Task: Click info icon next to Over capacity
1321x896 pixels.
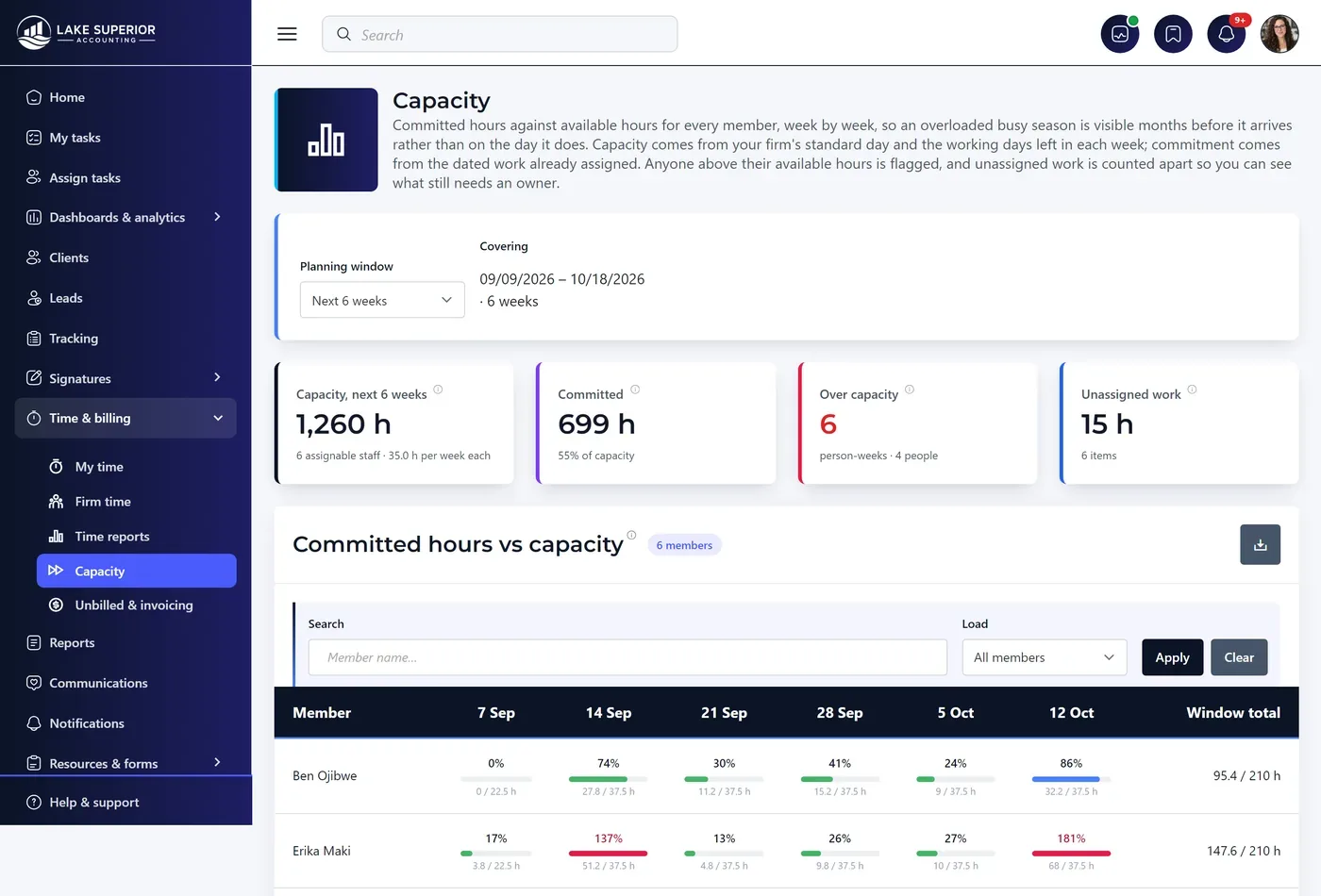Action: 910,390
